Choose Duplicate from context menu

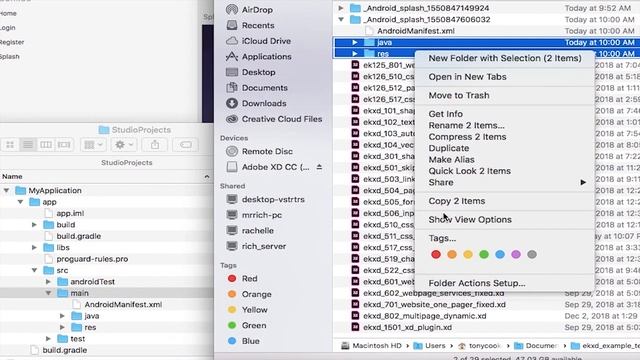(x=505, y=148)
